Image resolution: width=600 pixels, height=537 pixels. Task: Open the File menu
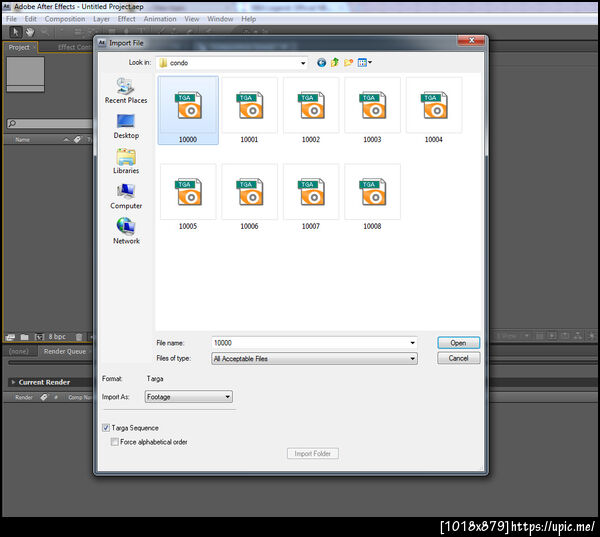(x=11, y=19)
